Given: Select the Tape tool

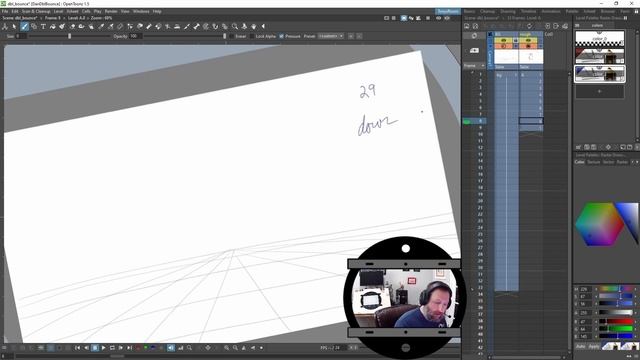Looking at the screenshot, I should click(x=82, y=27).
